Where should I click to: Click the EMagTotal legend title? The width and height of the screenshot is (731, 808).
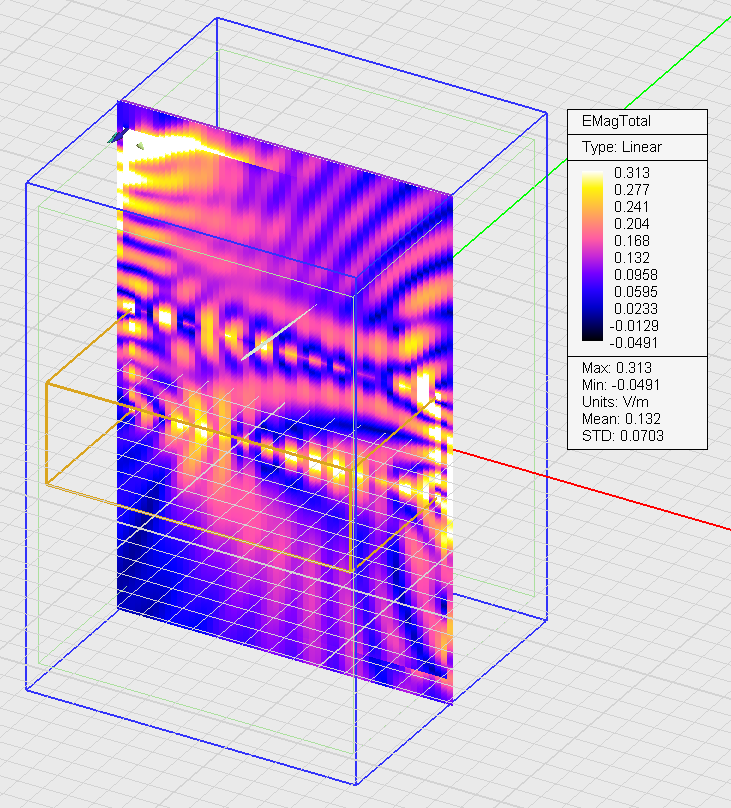tap(616, 121)
